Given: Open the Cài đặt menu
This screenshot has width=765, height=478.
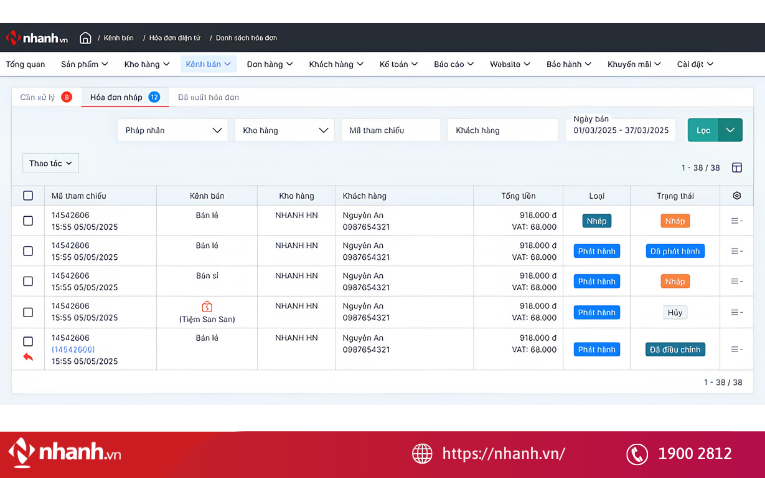Looking at the screenshot, I should 695,64.
